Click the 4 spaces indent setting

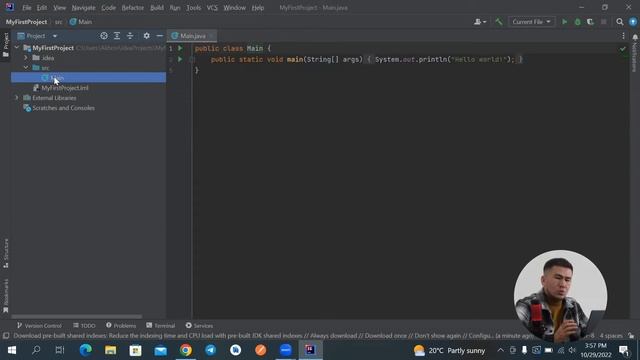coord(611,336)
